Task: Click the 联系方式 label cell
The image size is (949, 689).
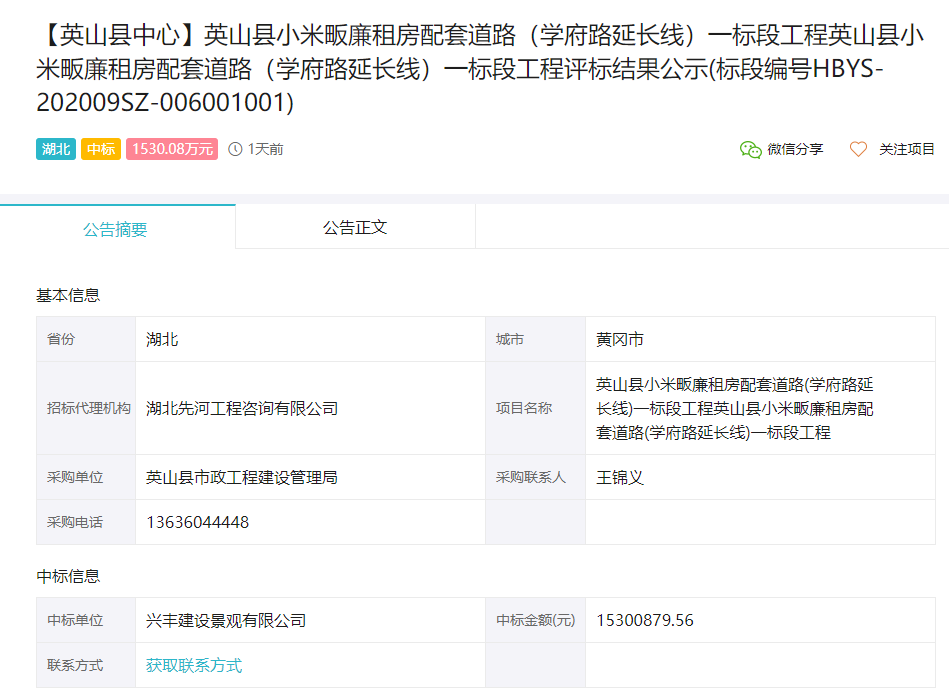Action: [86, 665]
